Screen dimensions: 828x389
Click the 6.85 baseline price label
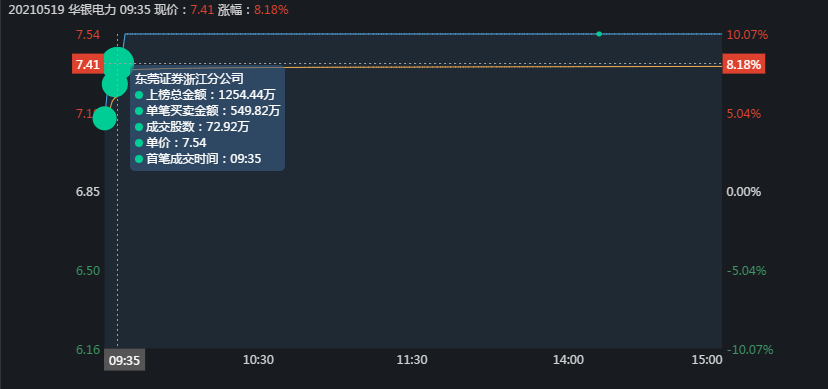88,192
